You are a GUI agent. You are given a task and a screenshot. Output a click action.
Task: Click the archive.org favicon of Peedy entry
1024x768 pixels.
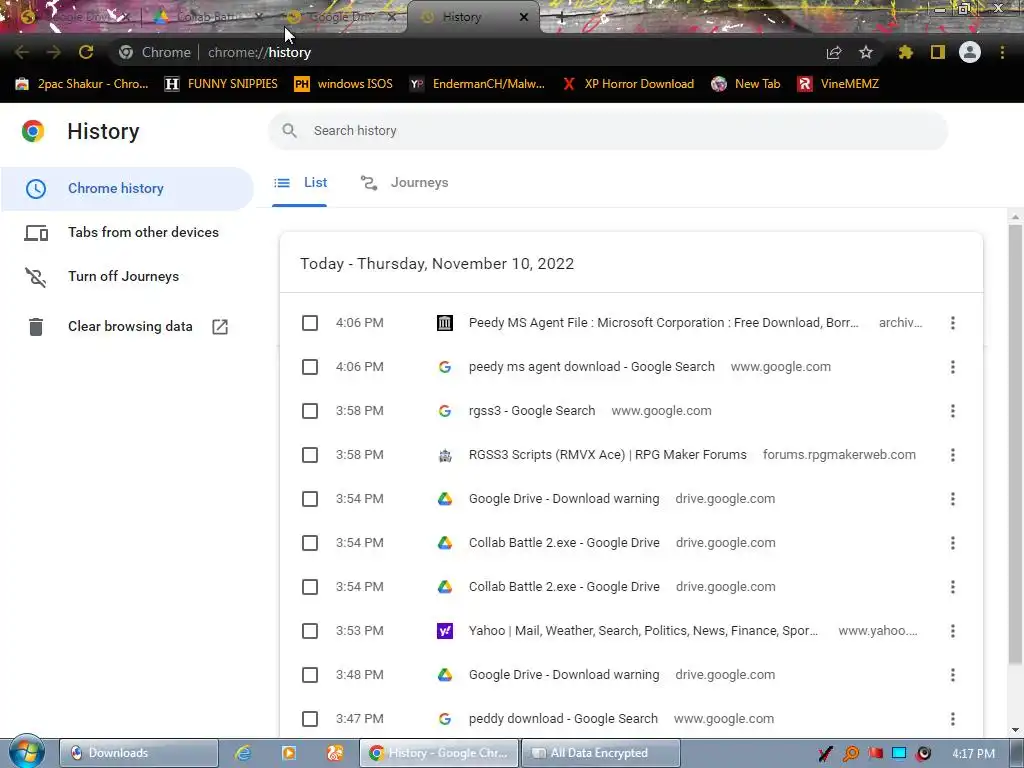point(445,323)
